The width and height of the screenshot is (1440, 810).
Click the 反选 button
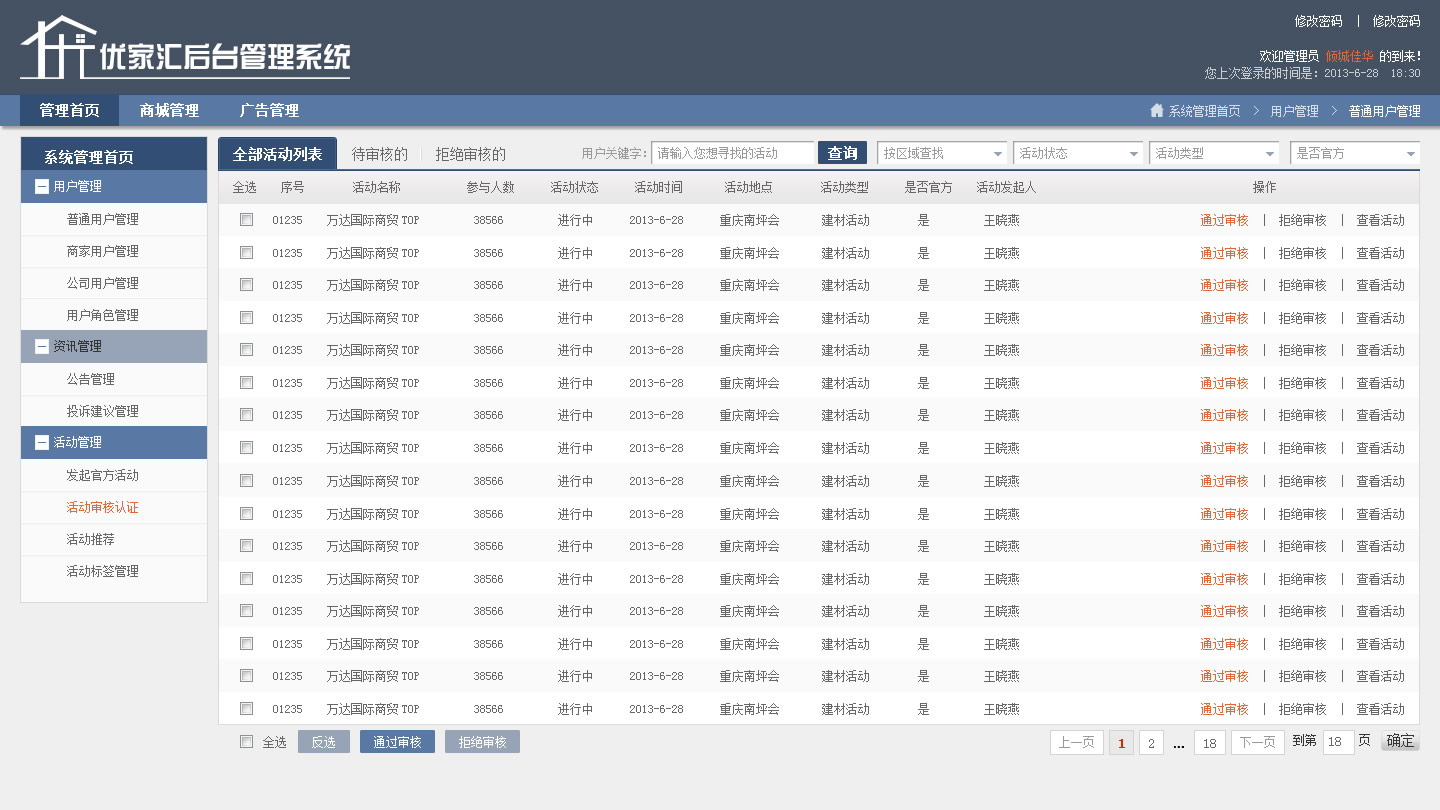point(324,742)
